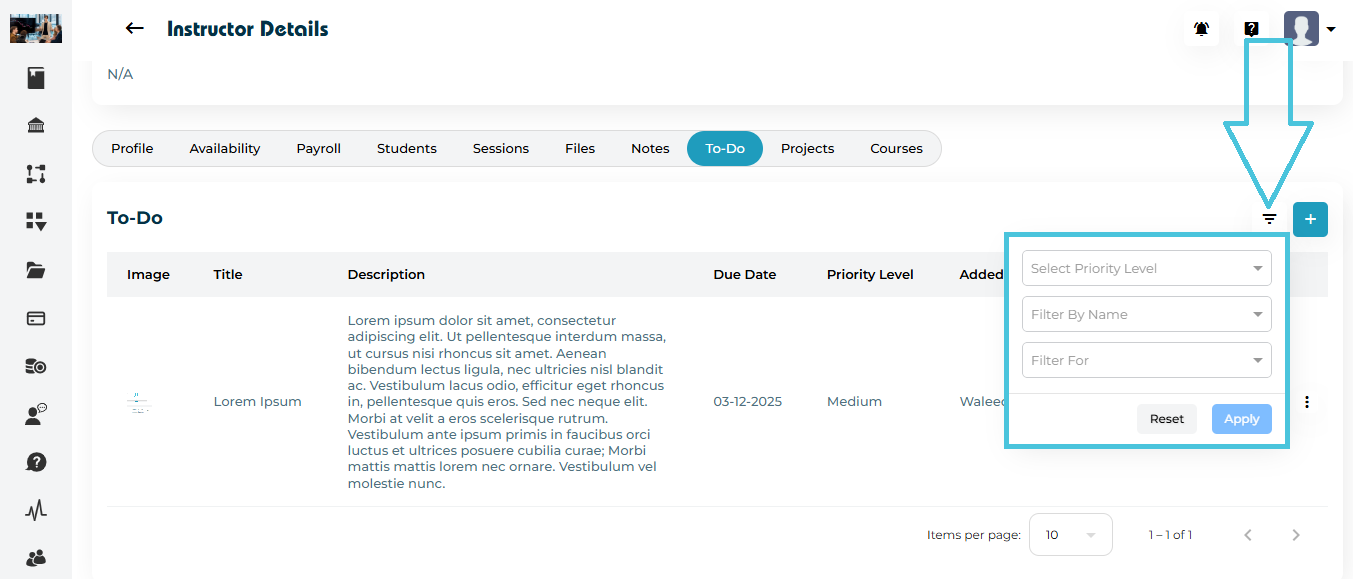1353x579 pixels.
Task: Open the Items per page dropdown
Action: pos(1070,535)
